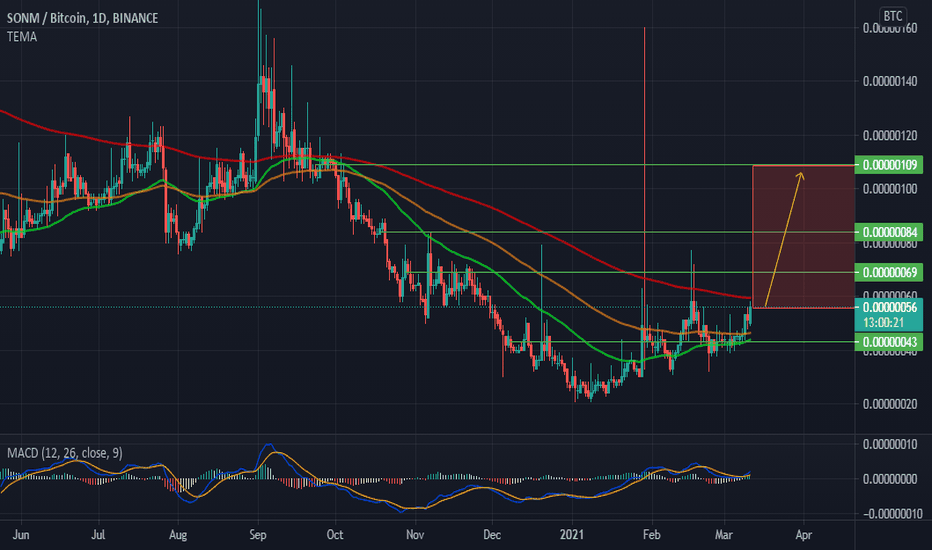Click the 2021 label on time axis

click(572, 535)
